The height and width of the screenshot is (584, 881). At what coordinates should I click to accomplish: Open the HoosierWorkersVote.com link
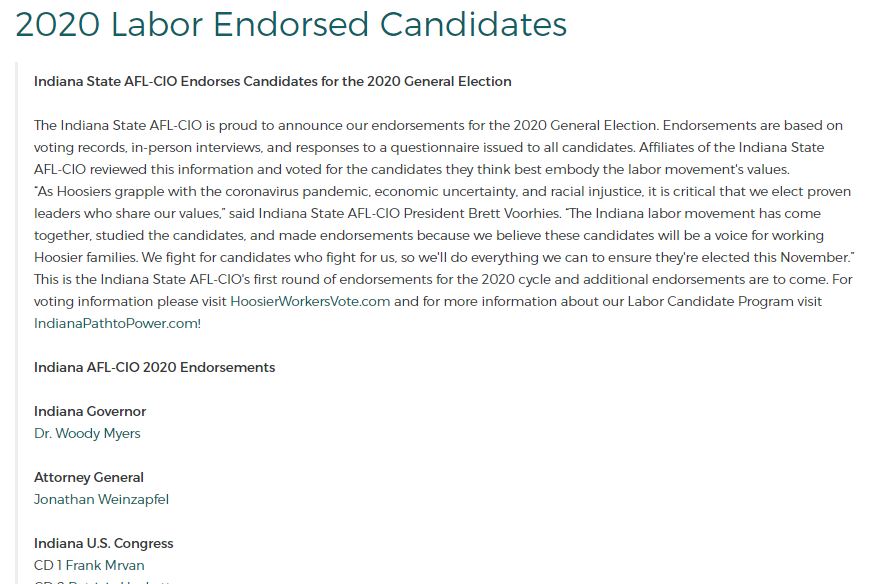pos(310,301)
